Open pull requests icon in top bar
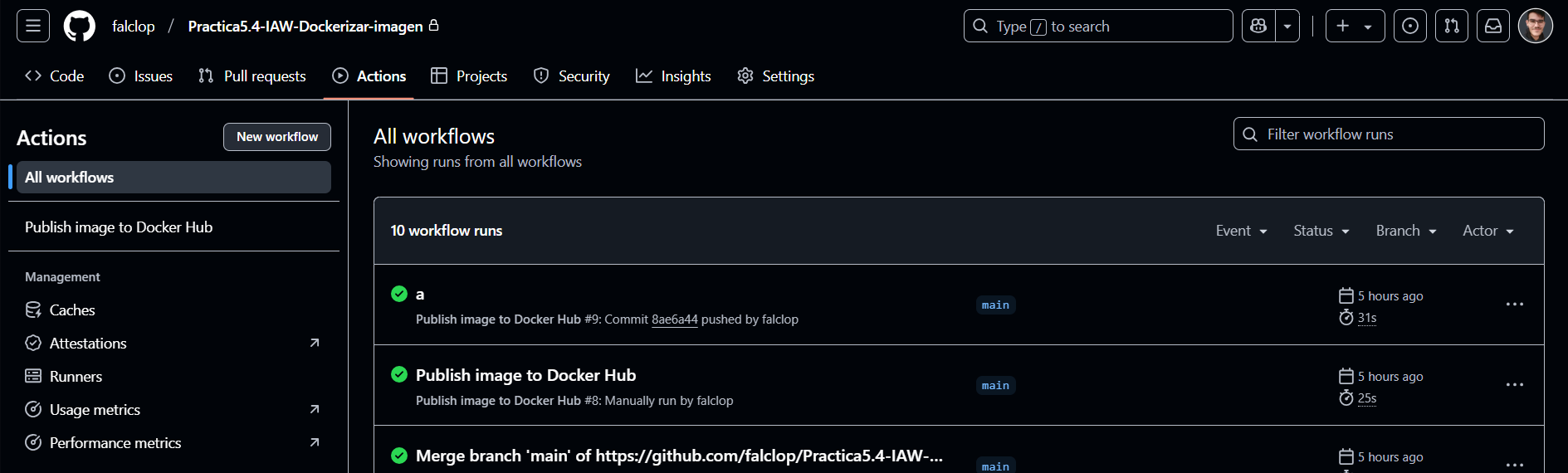 tap(1451, 26)
